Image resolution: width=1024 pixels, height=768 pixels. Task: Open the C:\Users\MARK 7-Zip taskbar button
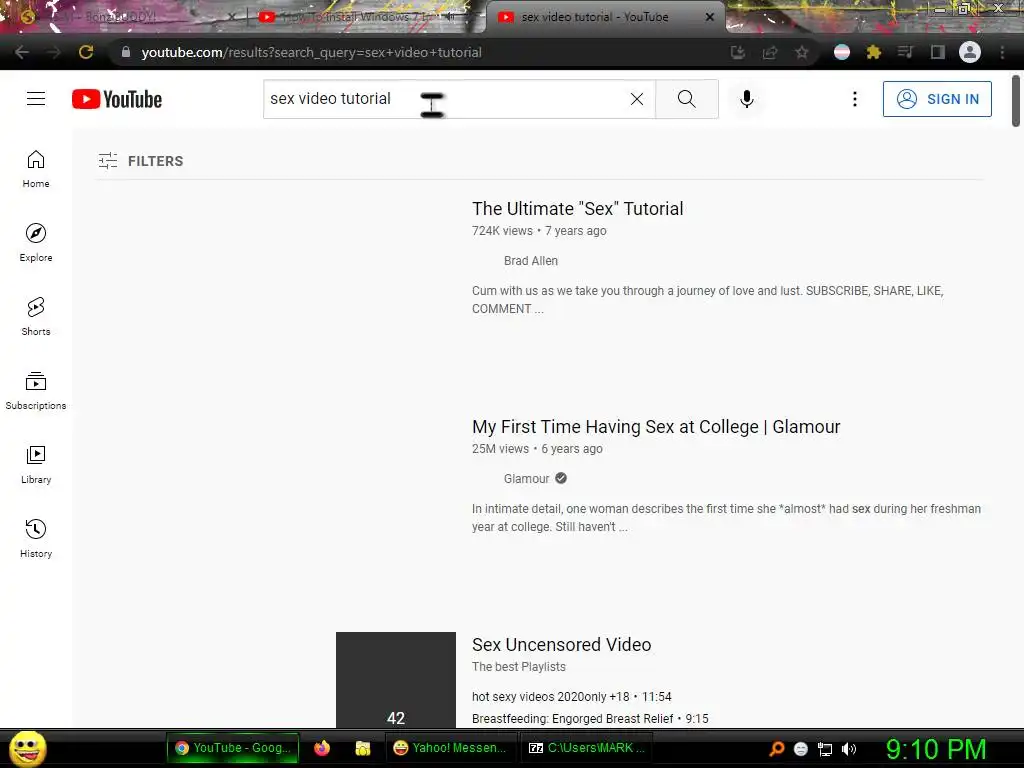(586, 748)
